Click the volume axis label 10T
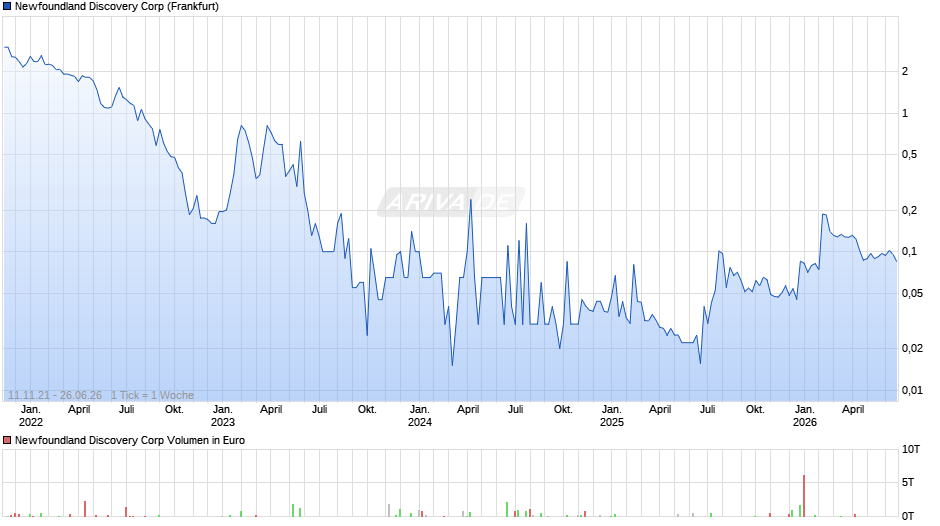This screenshot has width=940, height=526. pyautogui.click(x=911, y=449)
